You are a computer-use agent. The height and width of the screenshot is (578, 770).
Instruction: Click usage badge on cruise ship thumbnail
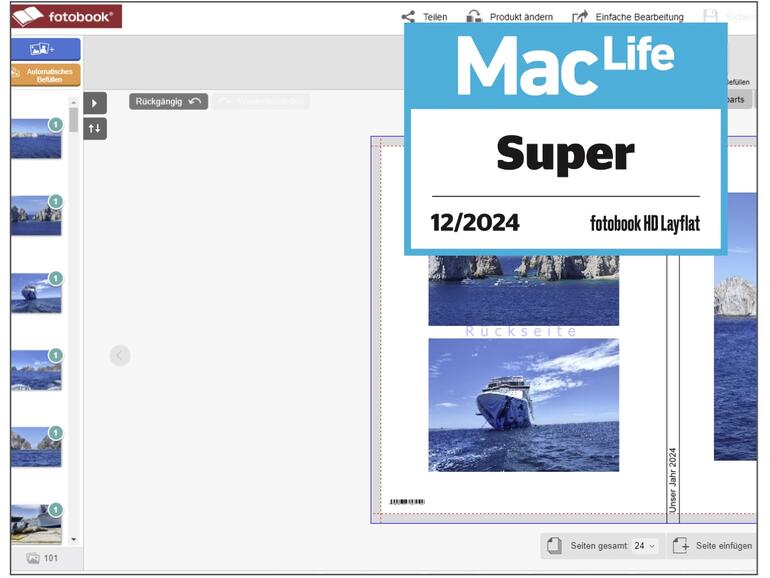(55, 278)
